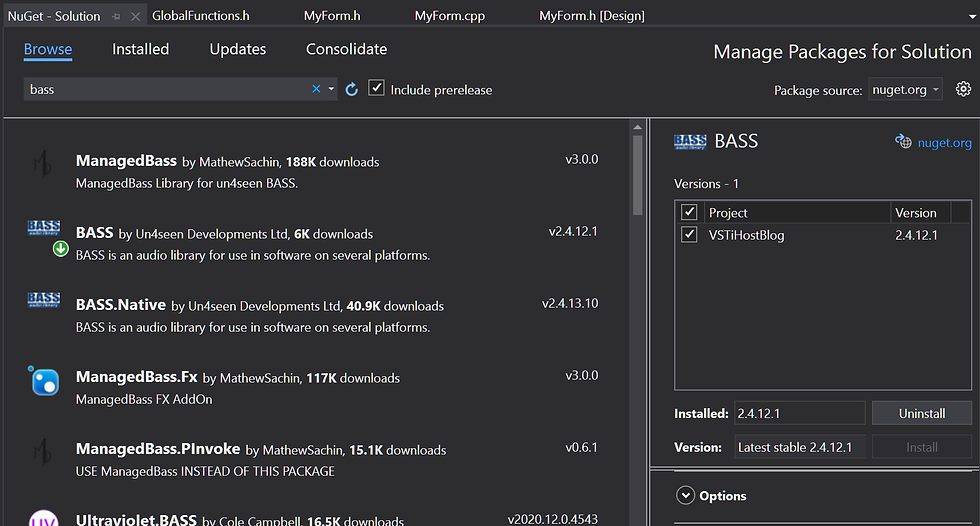Image resolution: width=980 pixels, height=526 pixels.
Task: Open the Package source dropdown
Action: click(x=904, y=90)
